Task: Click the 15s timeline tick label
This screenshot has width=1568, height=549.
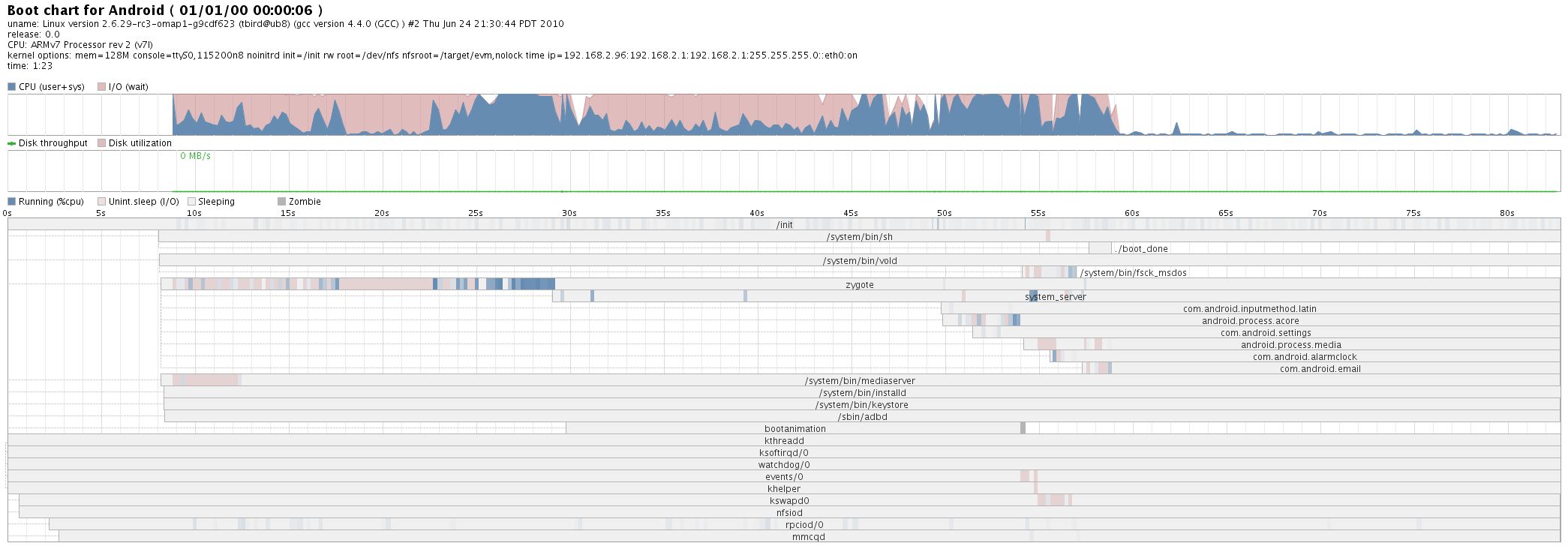Action: coord(288,213)
